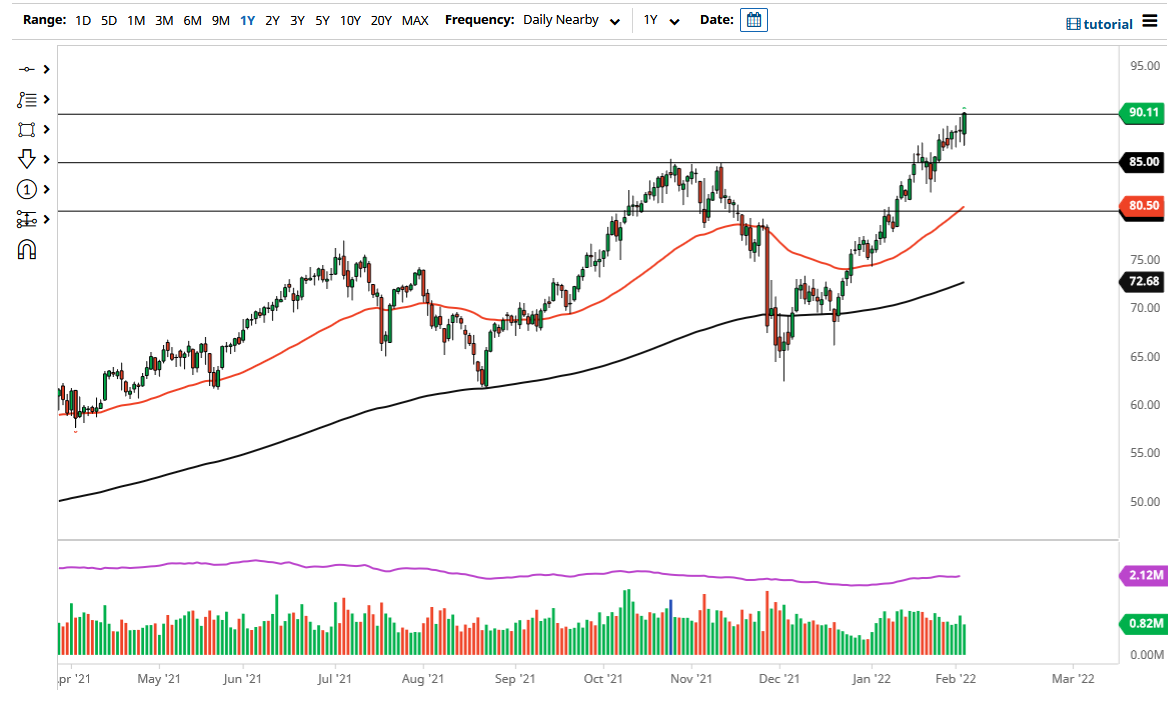Select the 1M range
This screenshot has height=705, width=1175.
(x=136, y=21)
